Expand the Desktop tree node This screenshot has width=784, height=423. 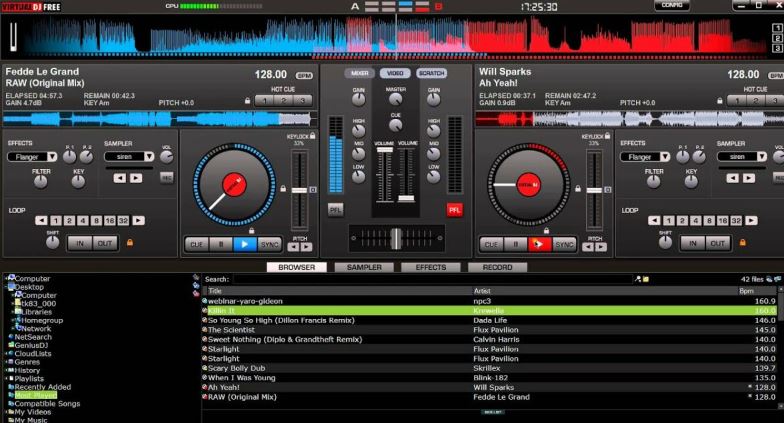click(7, 287)
